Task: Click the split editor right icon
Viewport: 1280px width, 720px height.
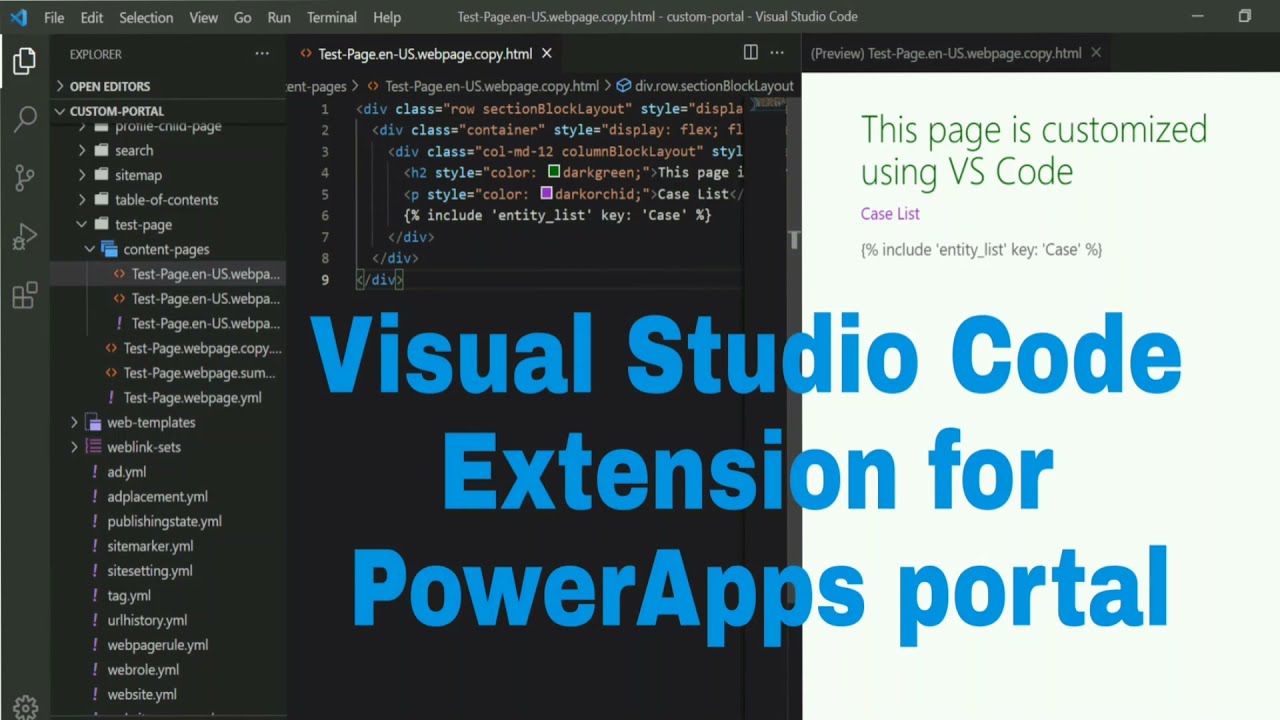Action: (750, 53)
